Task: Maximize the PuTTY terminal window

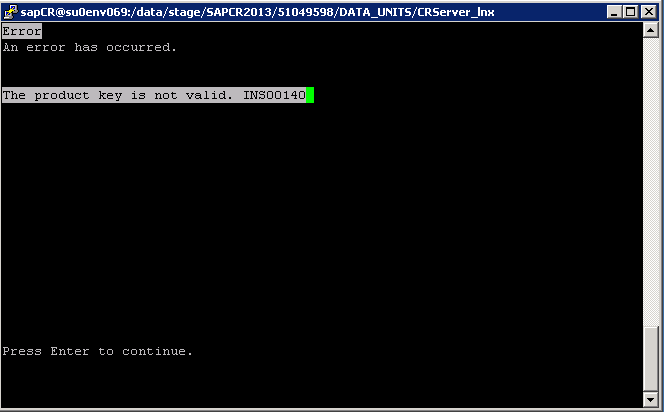Action: point(630,12)
